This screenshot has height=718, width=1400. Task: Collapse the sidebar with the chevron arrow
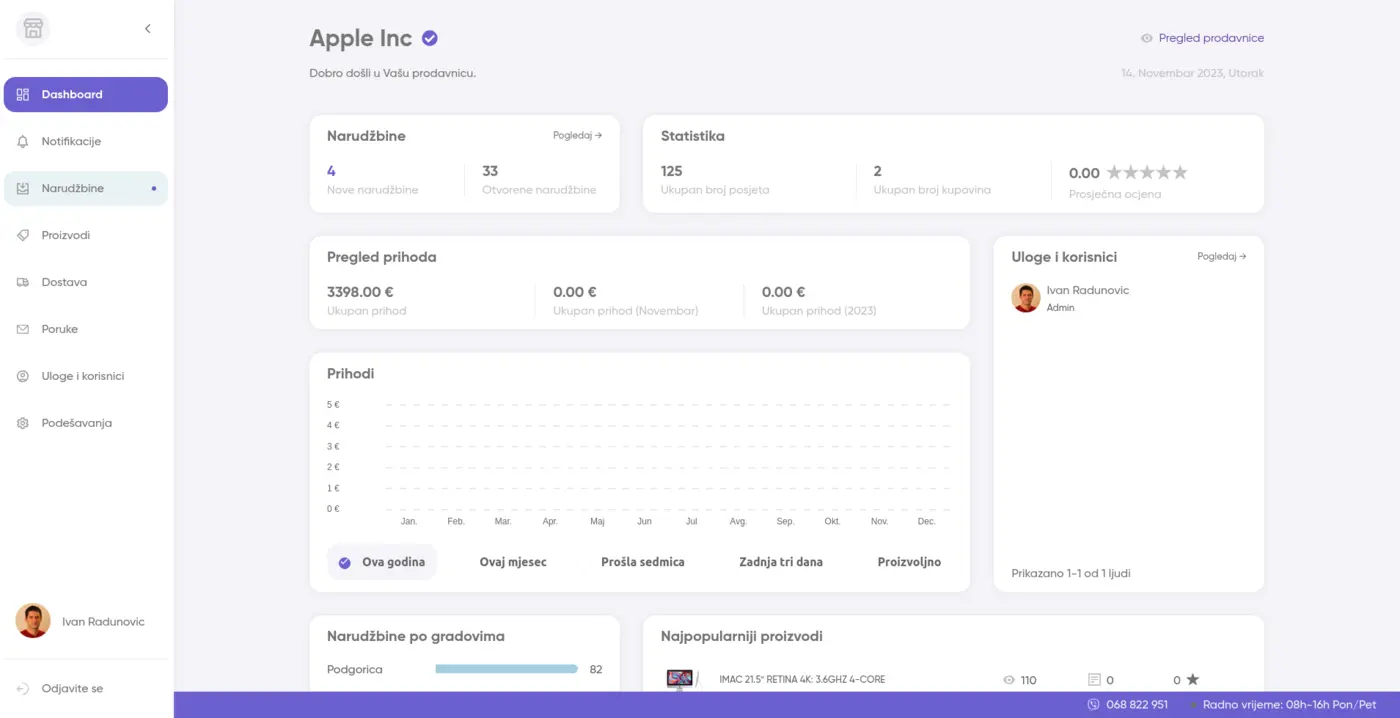148,29
